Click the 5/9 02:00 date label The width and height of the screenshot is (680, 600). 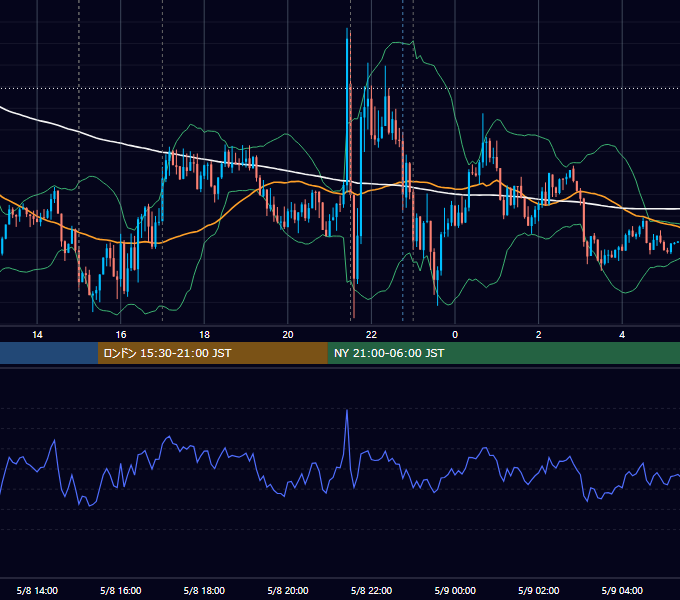tap(539, 590)
